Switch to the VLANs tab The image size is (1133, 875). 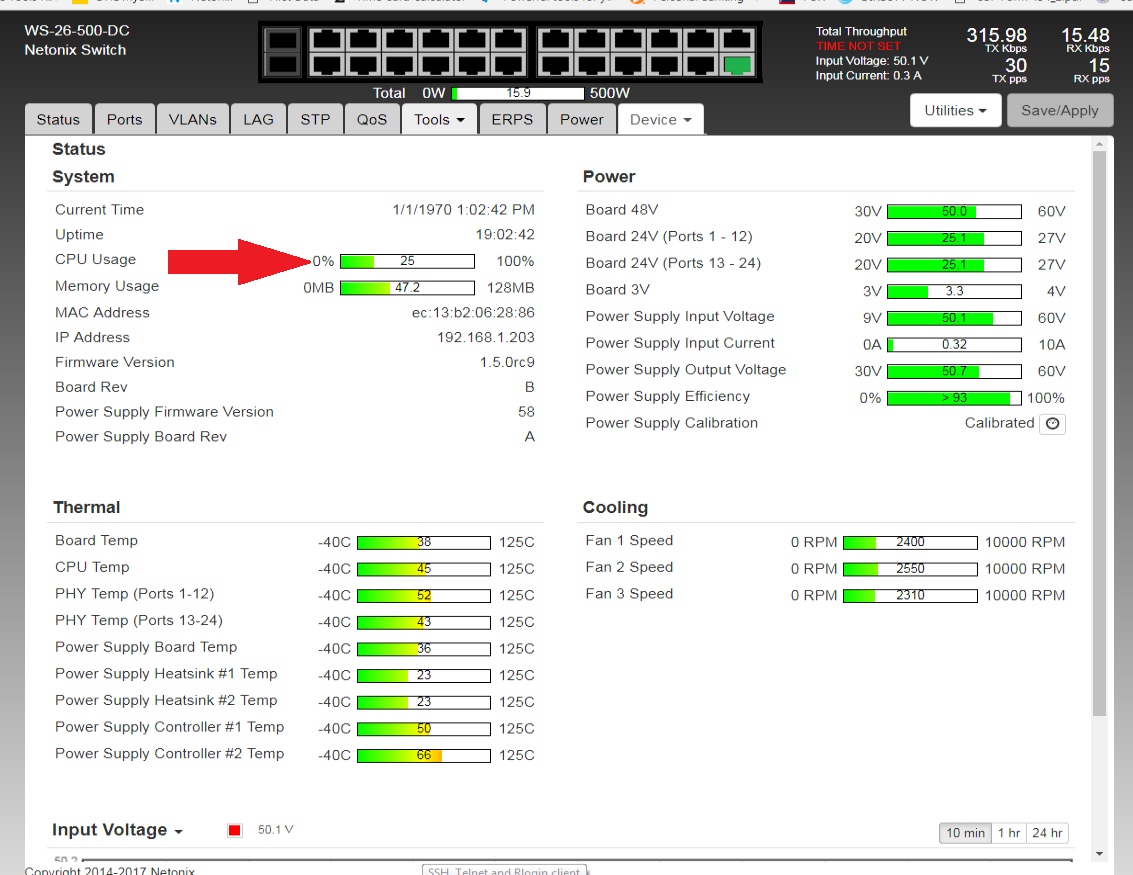(192, 119)
